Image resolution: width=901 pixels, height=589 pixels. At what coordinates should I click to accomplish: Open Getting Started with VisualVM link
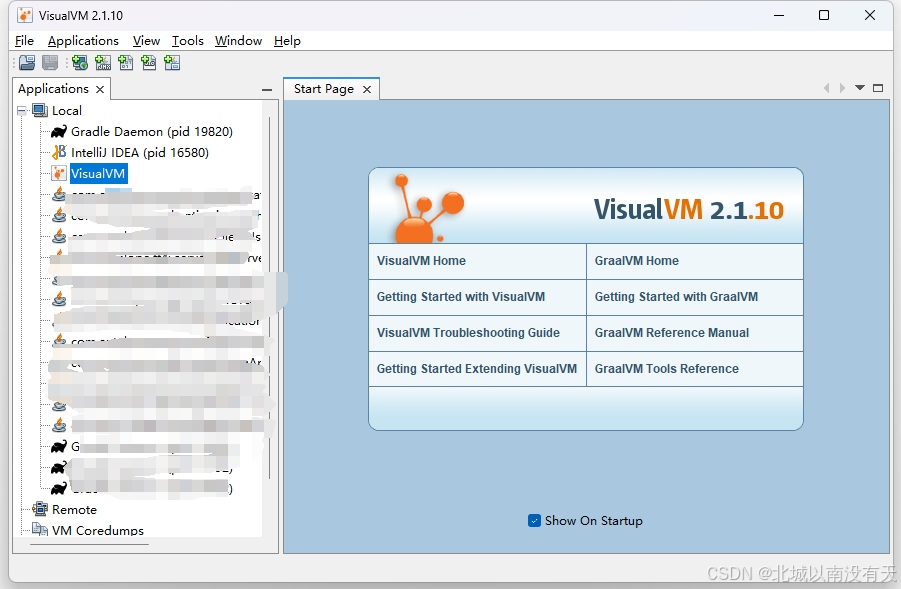pos(461,297)
